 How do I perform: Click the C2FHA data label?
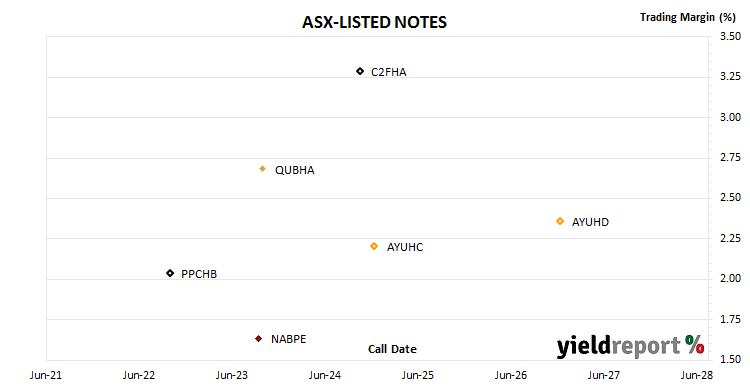(388, 72)
